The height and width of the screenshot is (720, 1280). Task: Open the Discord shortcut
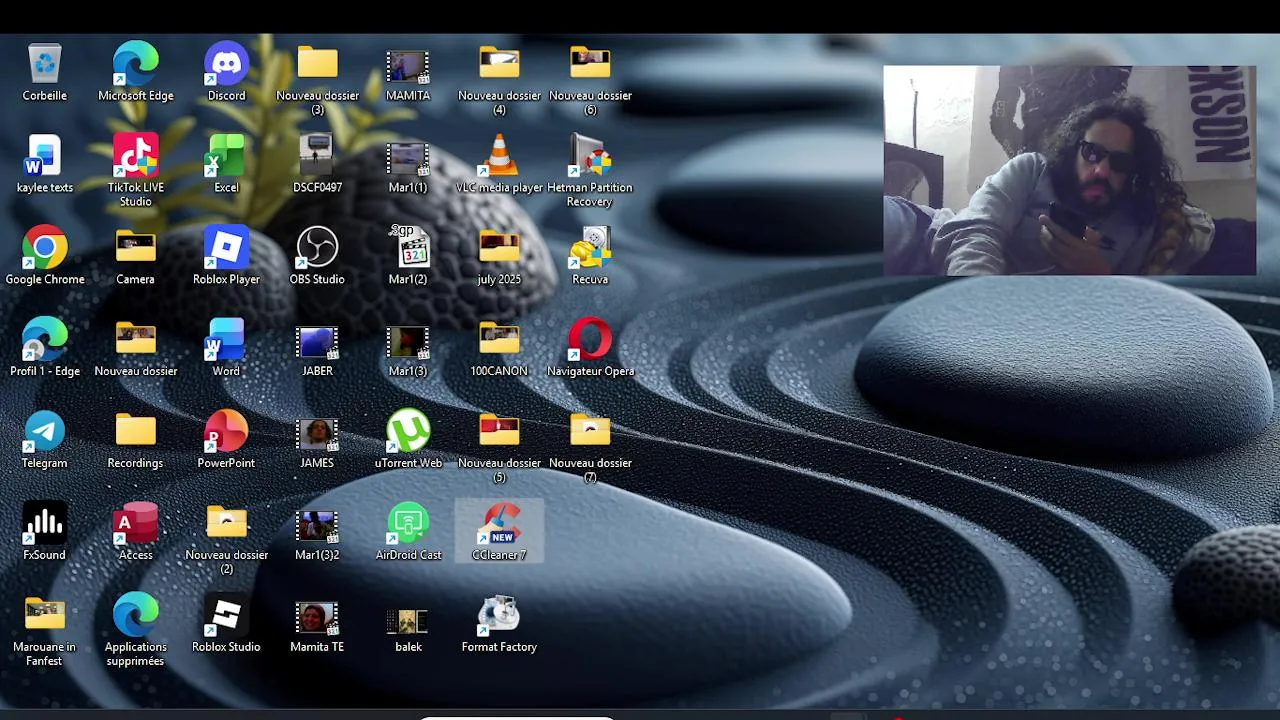point(226,64)
